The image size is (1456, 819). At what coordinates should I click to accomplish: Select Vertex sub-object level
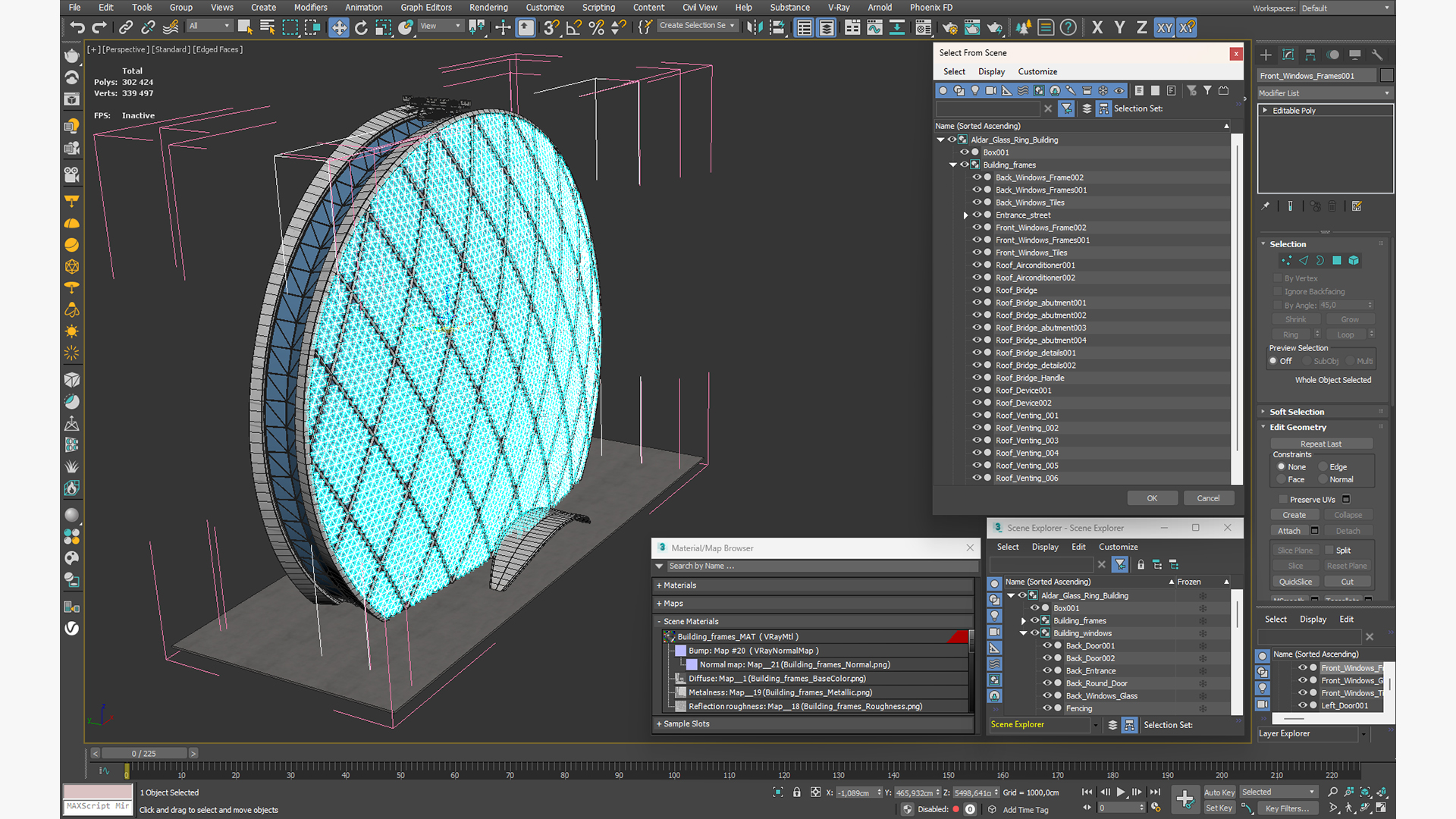[x=1286, y=260]
